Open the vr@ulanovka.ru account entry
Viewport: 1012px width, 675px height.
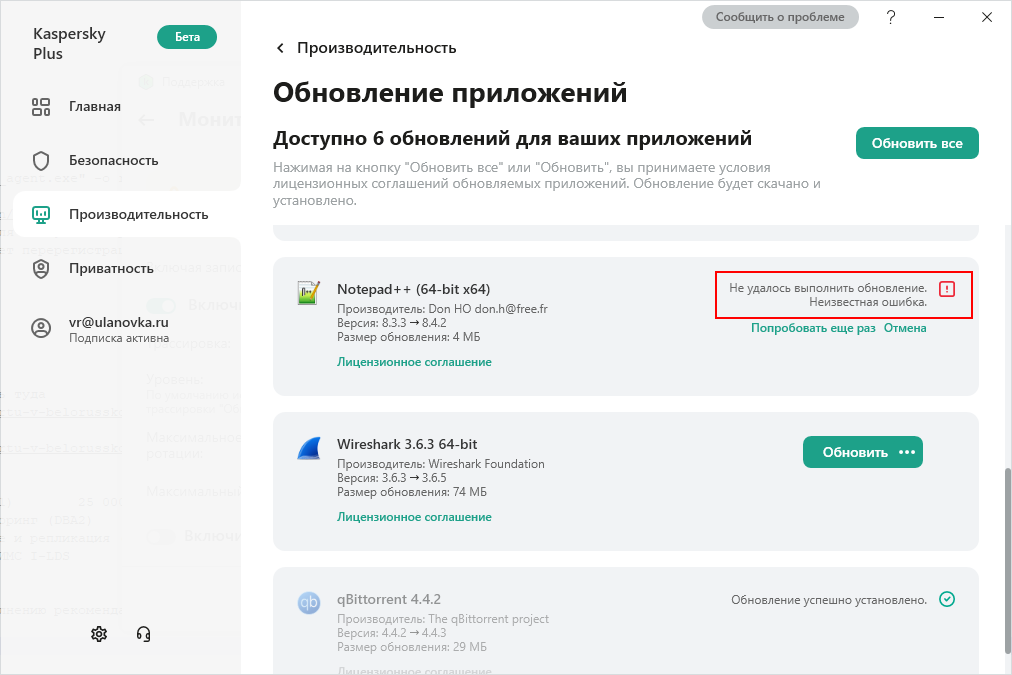119,328
